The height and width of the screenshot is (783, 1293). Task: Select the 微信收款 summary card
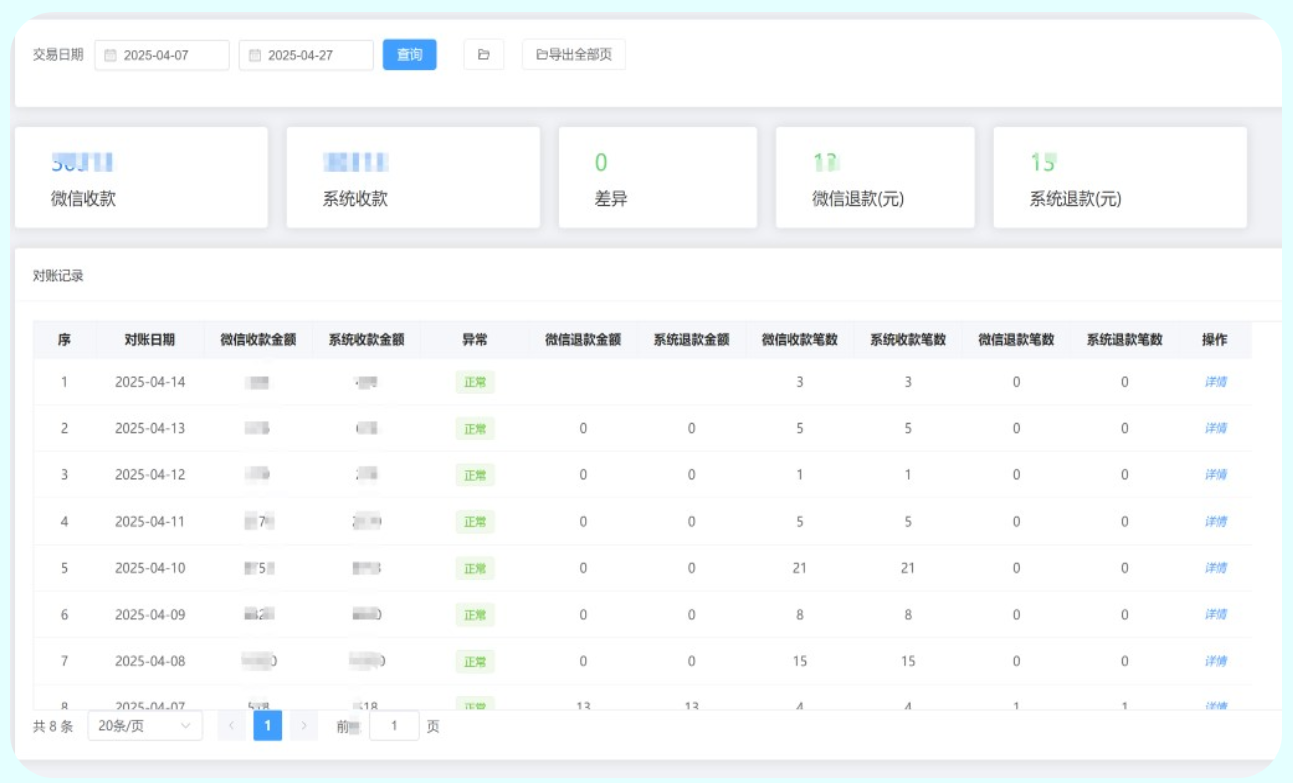tap(140, 176)
